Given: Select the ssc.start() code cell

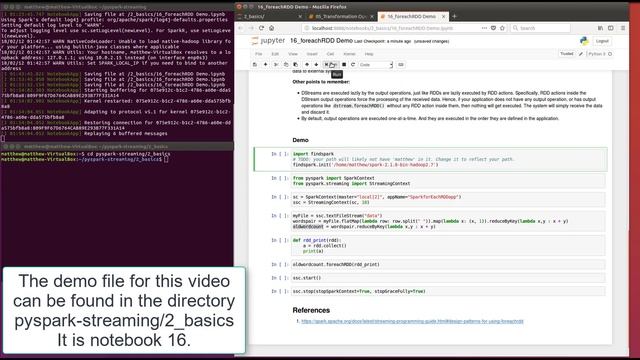Looking at the screenshot, I should pyautogui.click(x=448, y=278).
